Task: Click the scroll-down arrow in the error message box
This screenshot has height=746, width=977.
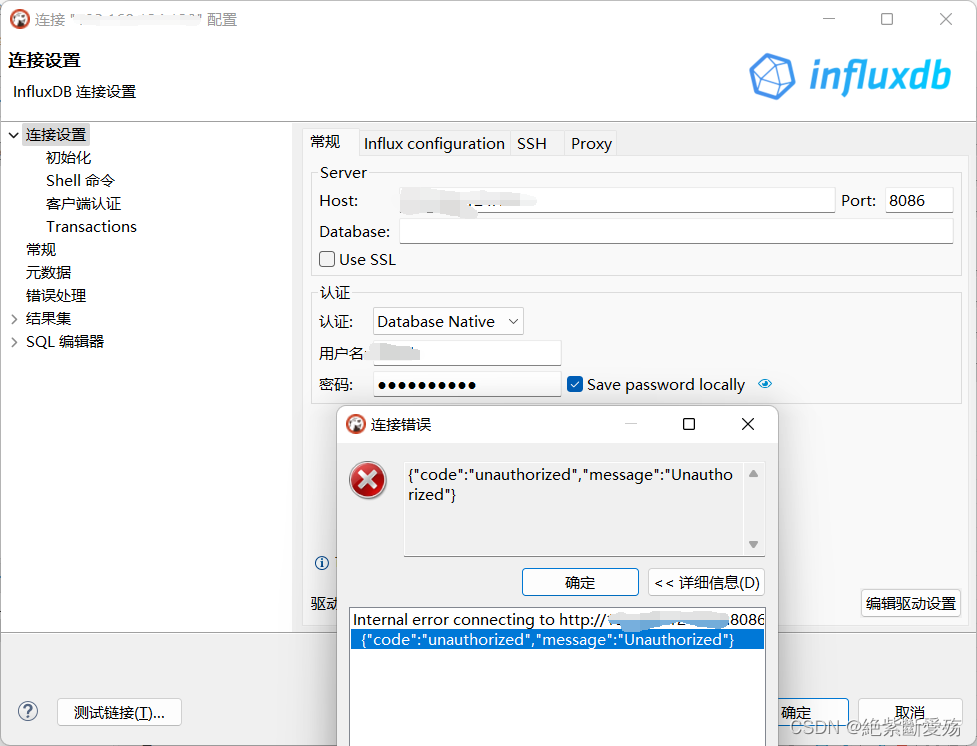Action: pyautogui.click(x=755, y=545)
